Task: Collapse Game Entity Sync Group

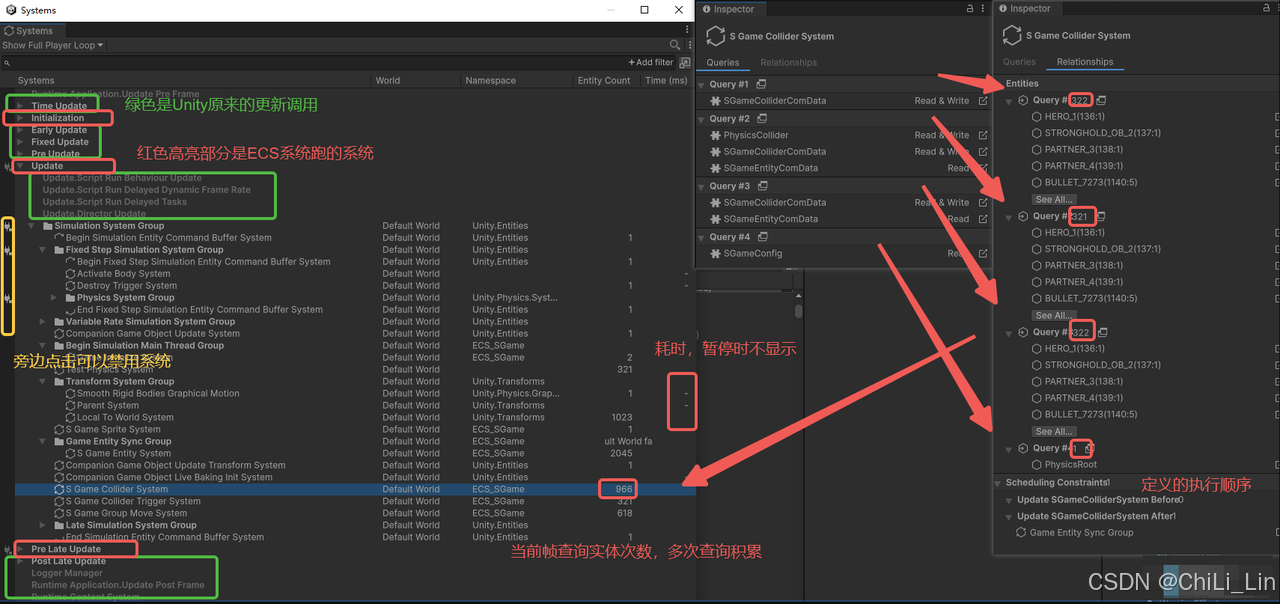Action: click(x=43, y=442)
